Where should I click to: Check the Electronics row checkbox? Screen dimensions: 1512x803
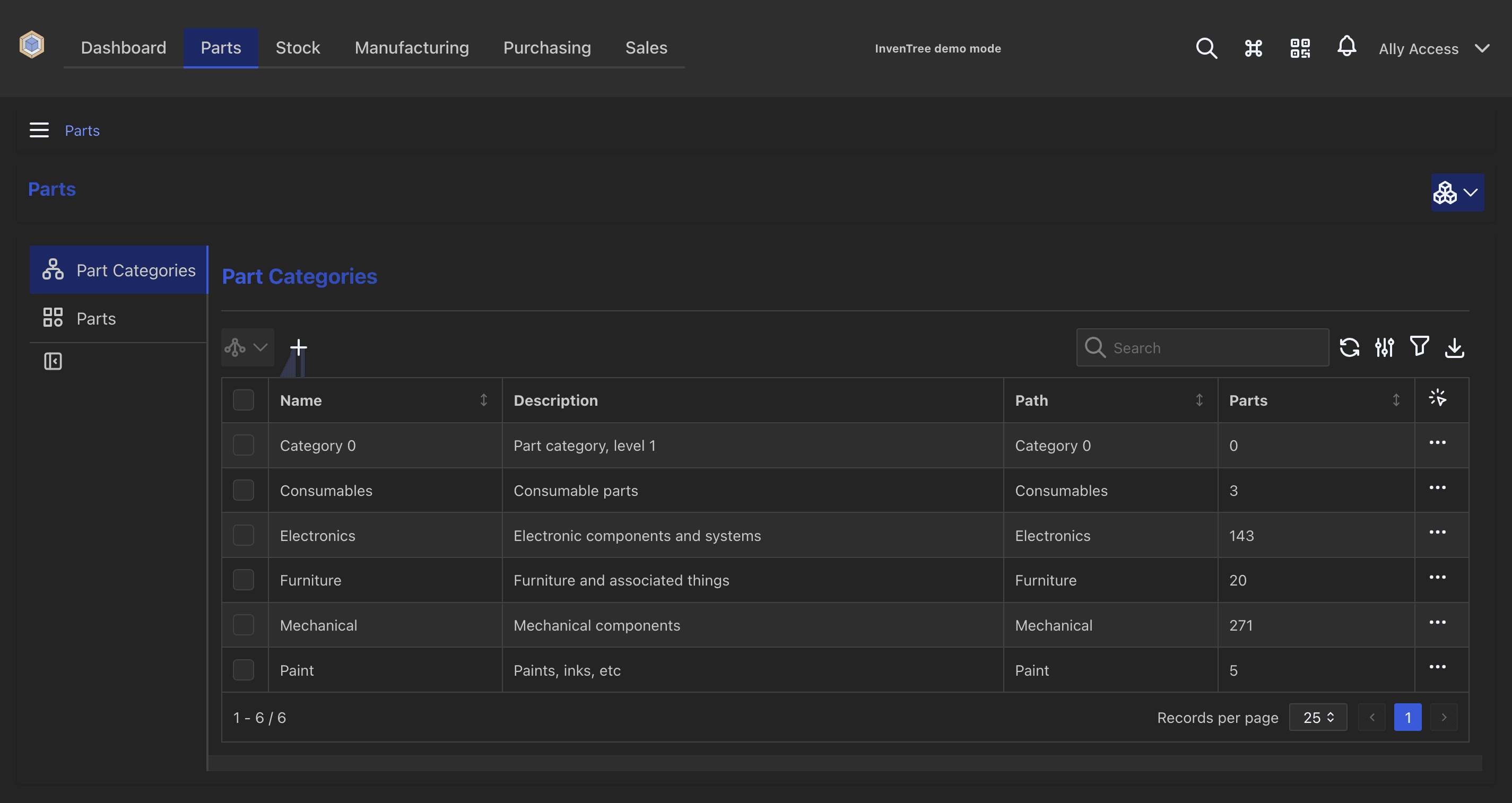[x=244, y=535]
